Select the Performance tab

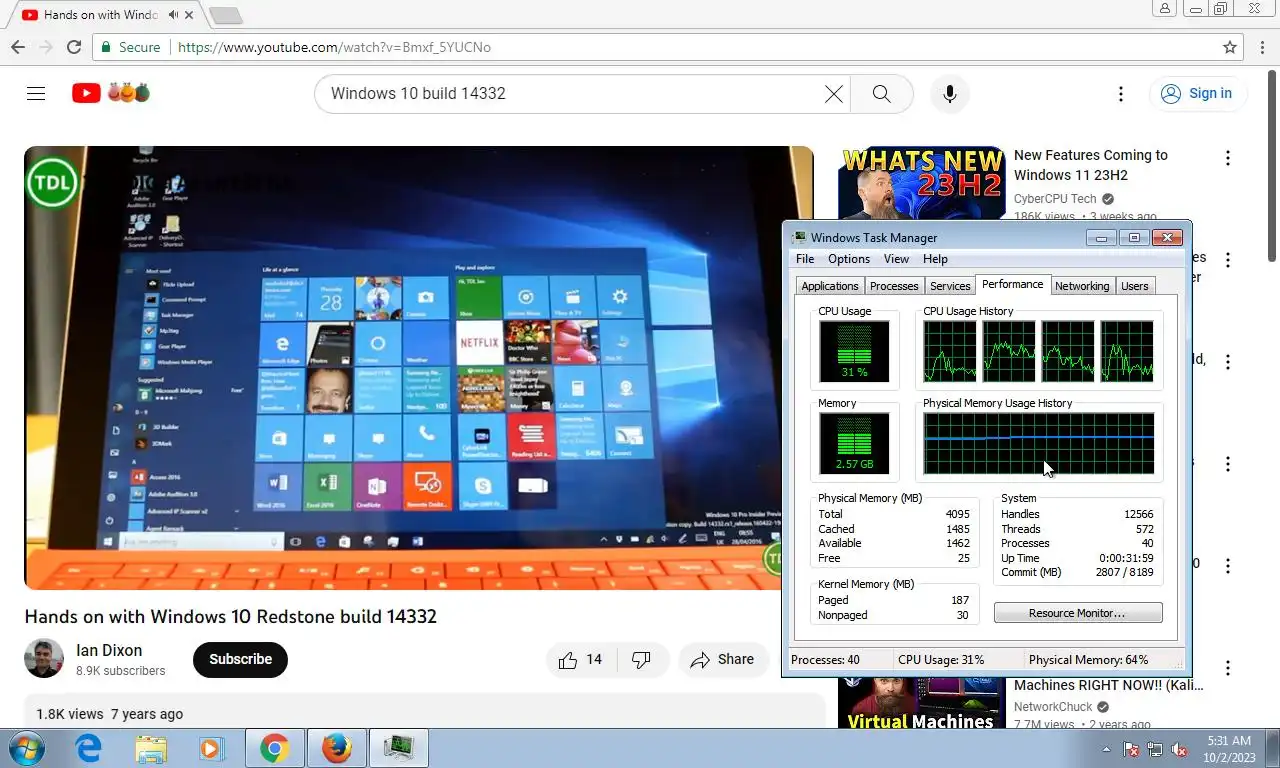click(1013, 284)
